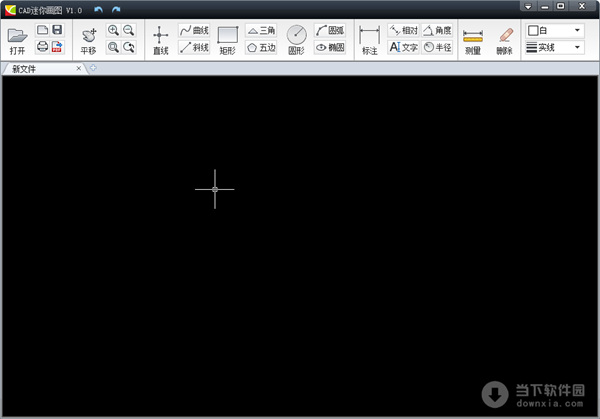
Task: Click the Print icon
Action: click(42, 47)
